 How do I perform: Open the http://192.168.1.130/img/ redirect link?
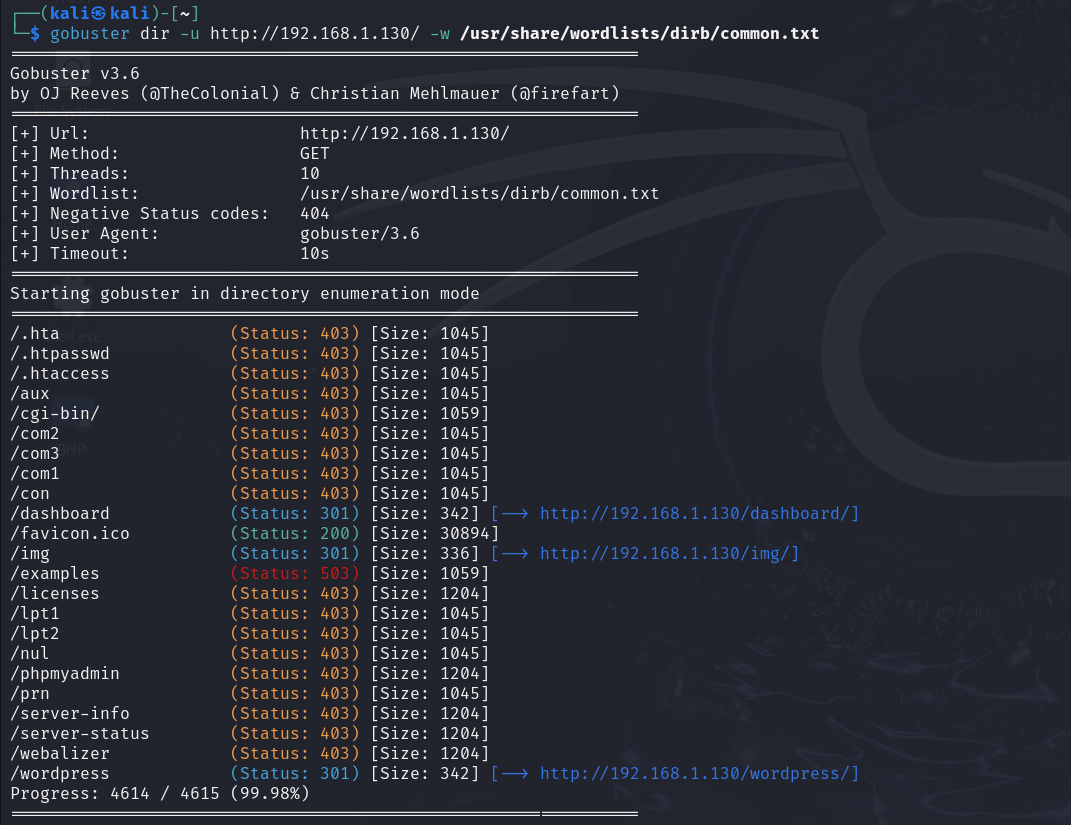(669, 553)
